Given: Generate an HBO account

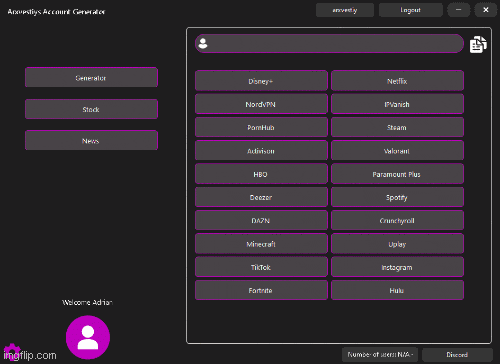Looking at the screenshot, I should [261, 174].
